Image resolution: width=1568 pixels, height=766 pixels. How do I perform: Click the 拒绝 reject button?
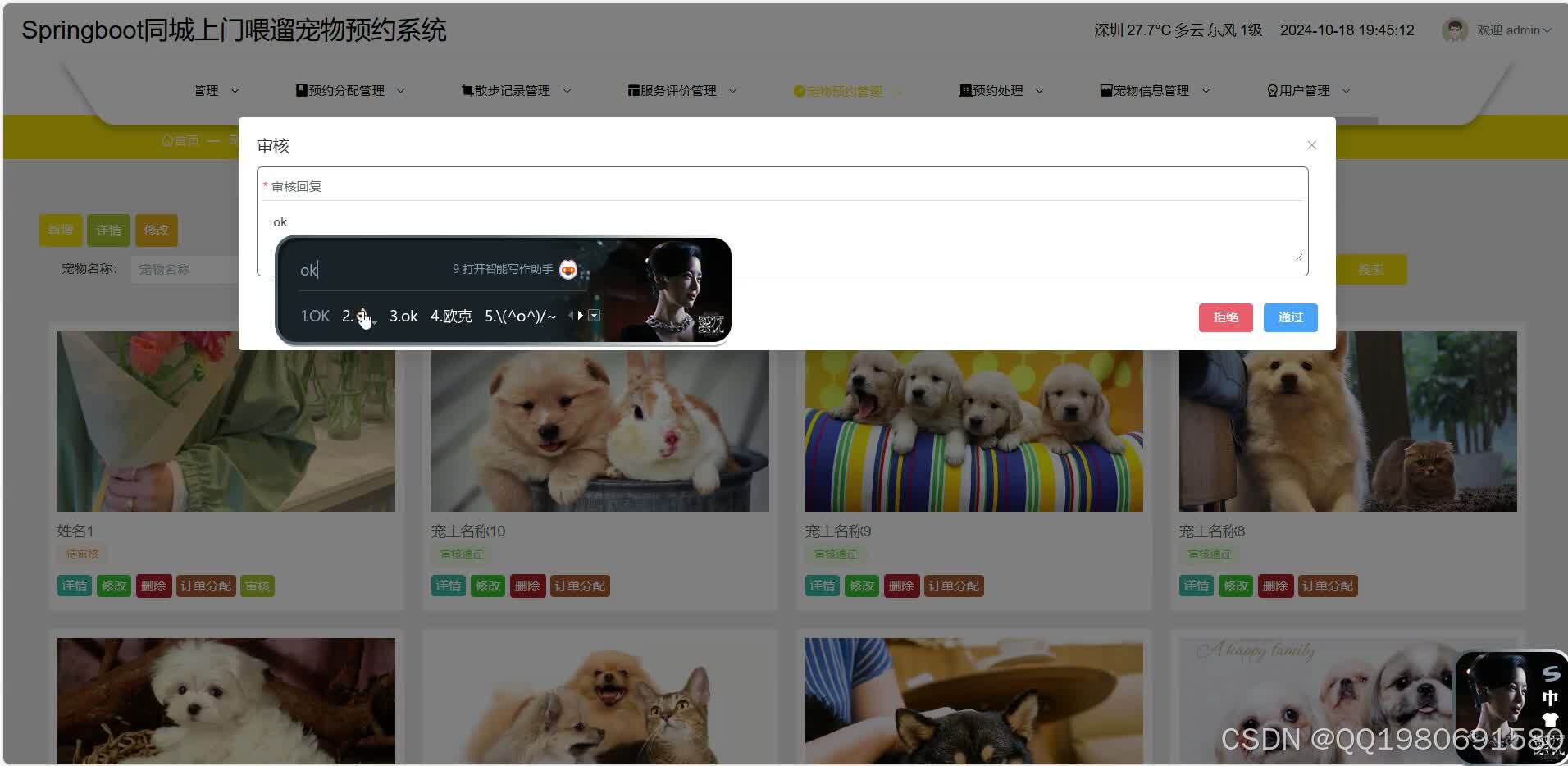[x=1225, y=317]
